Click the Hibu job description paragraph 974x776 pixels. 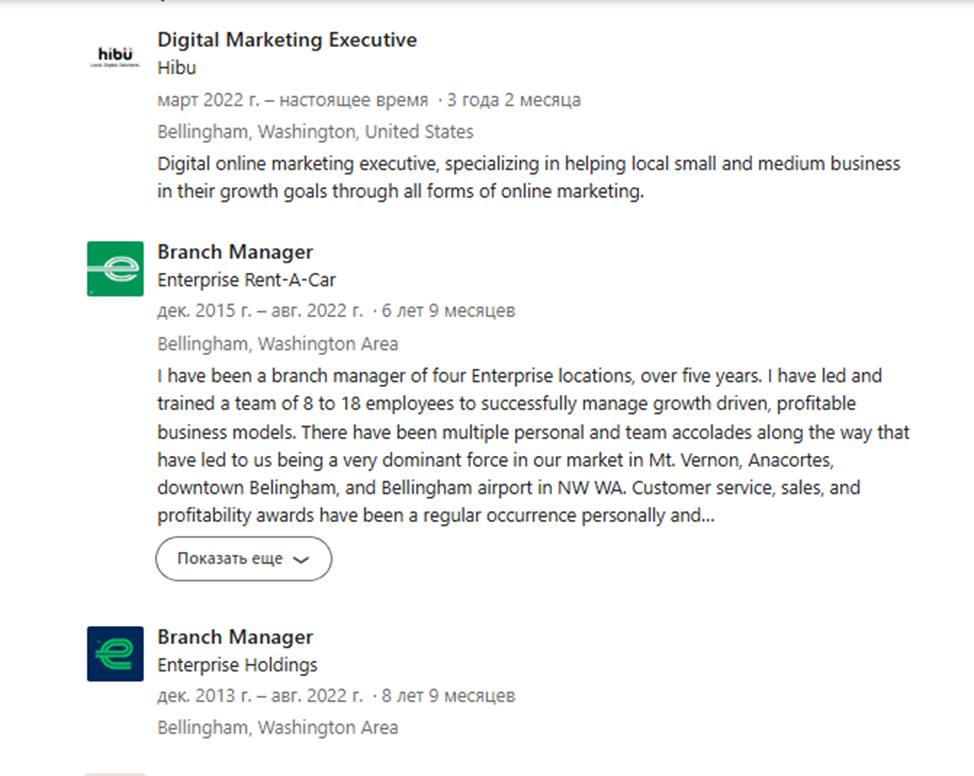[x=529, y=177]
